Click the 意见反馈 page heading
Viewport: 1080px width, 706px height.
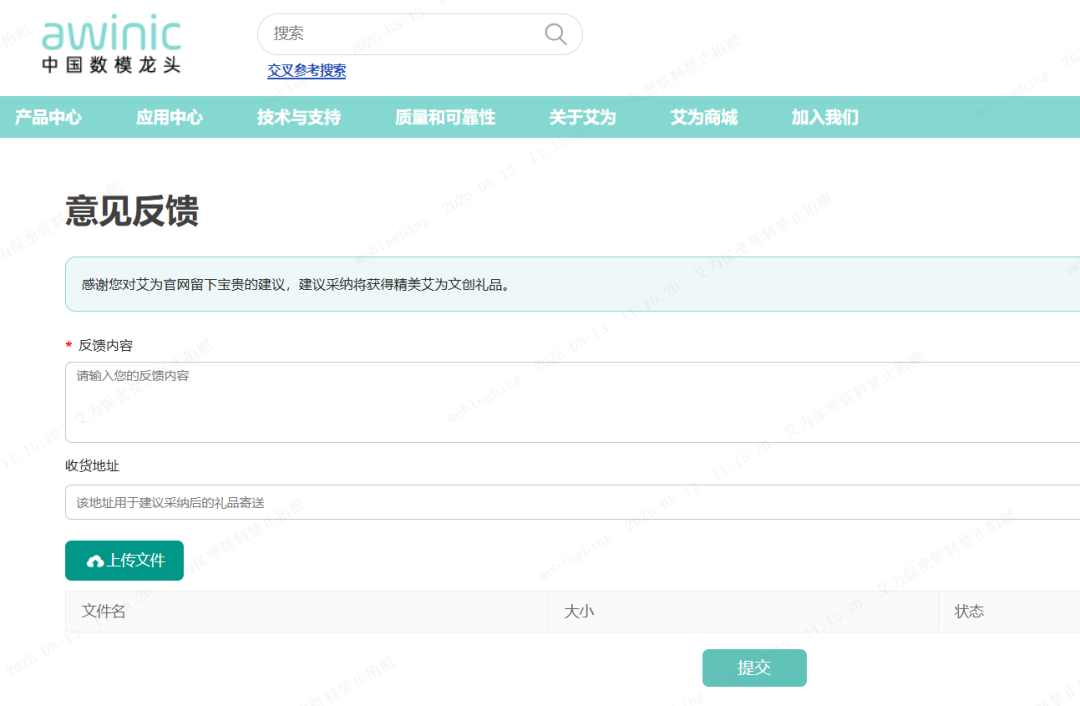tap(132, 211)
